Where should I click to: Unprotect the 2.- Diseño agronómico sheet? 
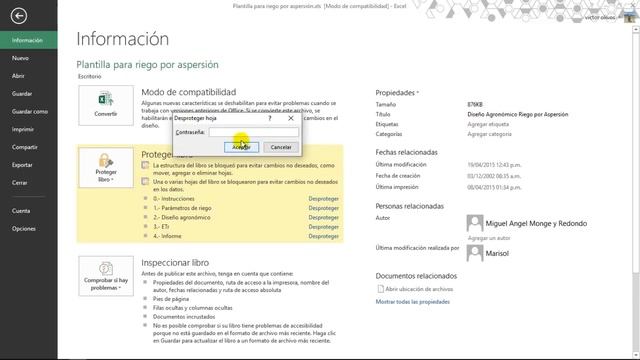point(324,218)
